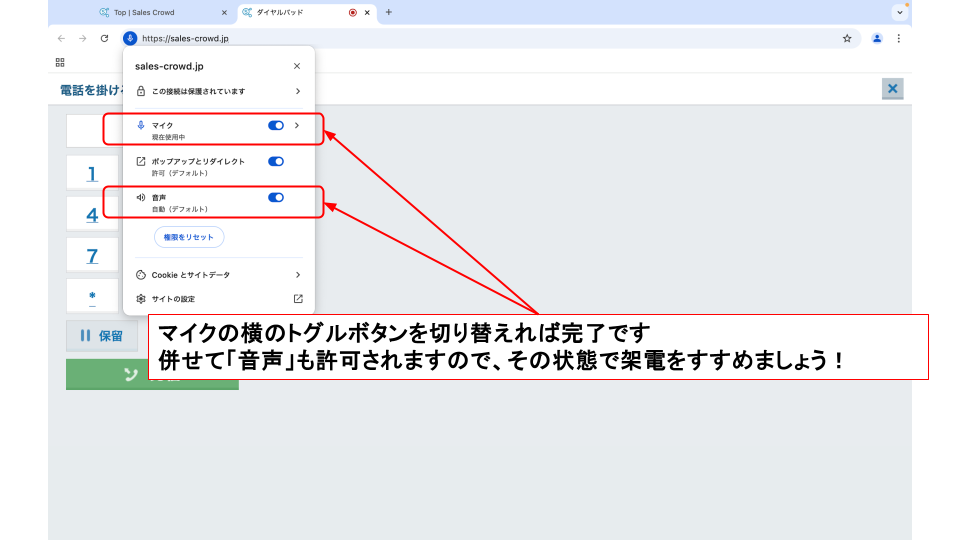Expand the マイク settings chevron
960x540 pixels.
(297, 125)
